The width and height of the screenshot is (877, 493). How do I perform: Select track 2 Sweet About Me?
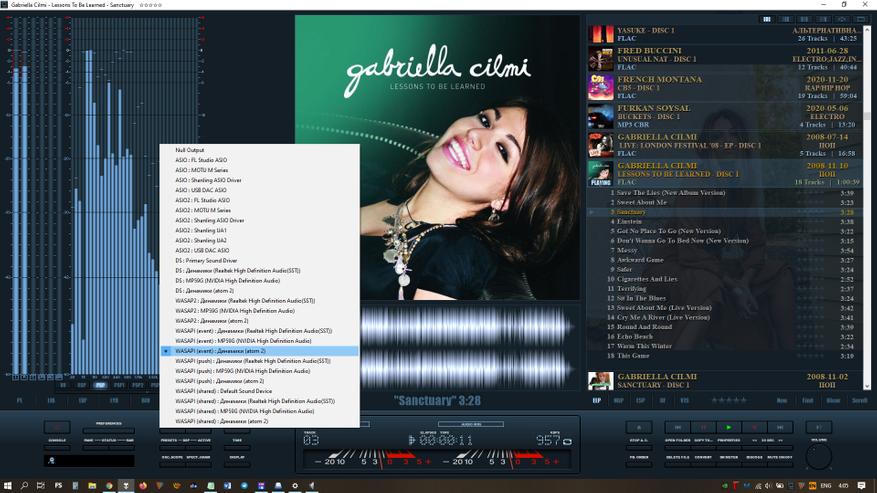[x=725, y=202]
